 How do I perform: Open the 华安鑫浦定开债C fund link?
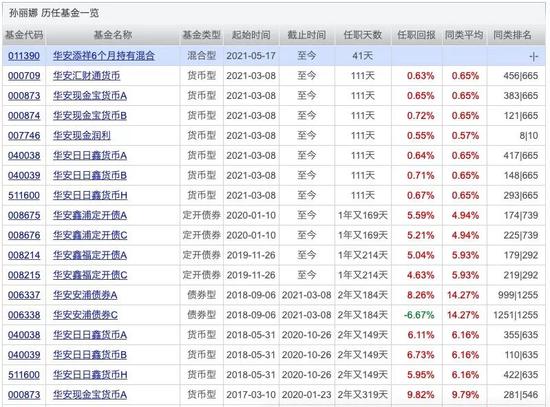90,235
